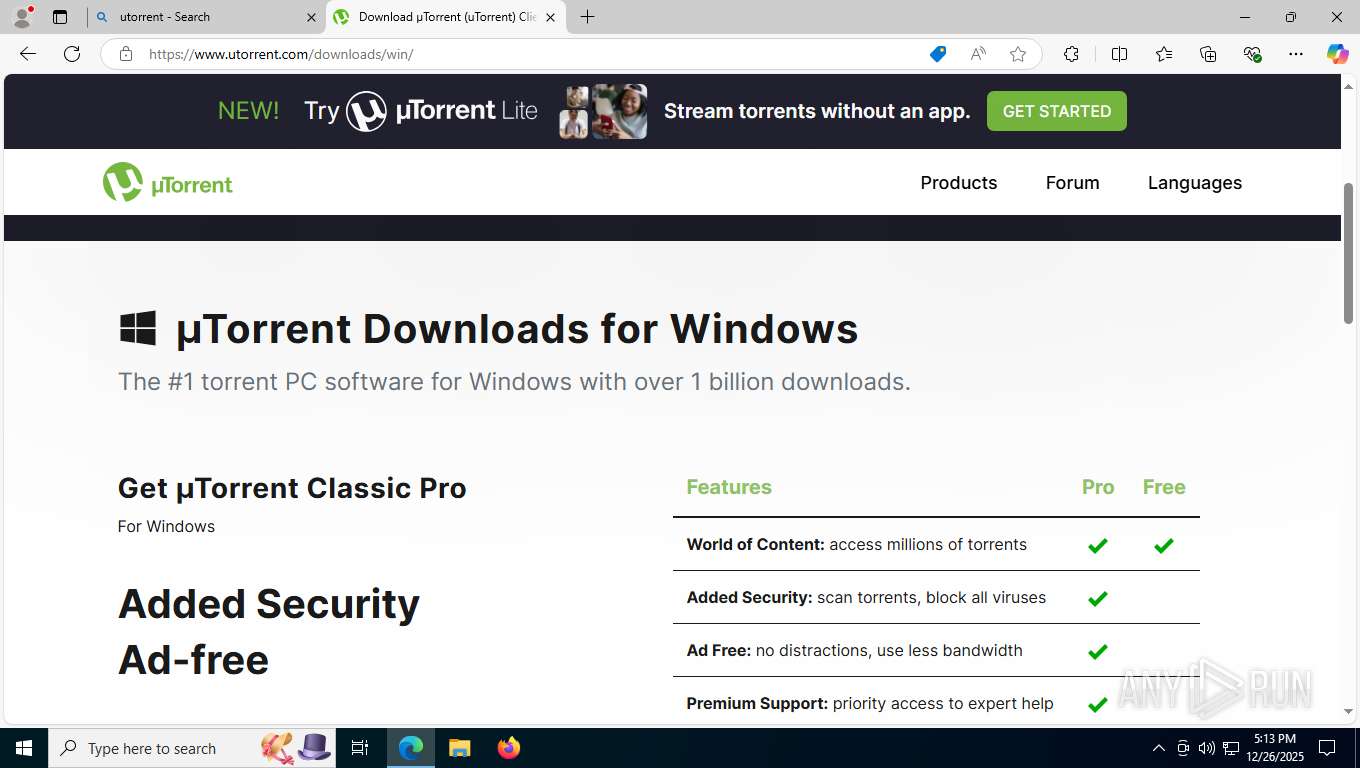The height and width of the screenshot is (768, 1360).
Task: Launch the Copilot sidebar icon
Action: point(1337,54)
